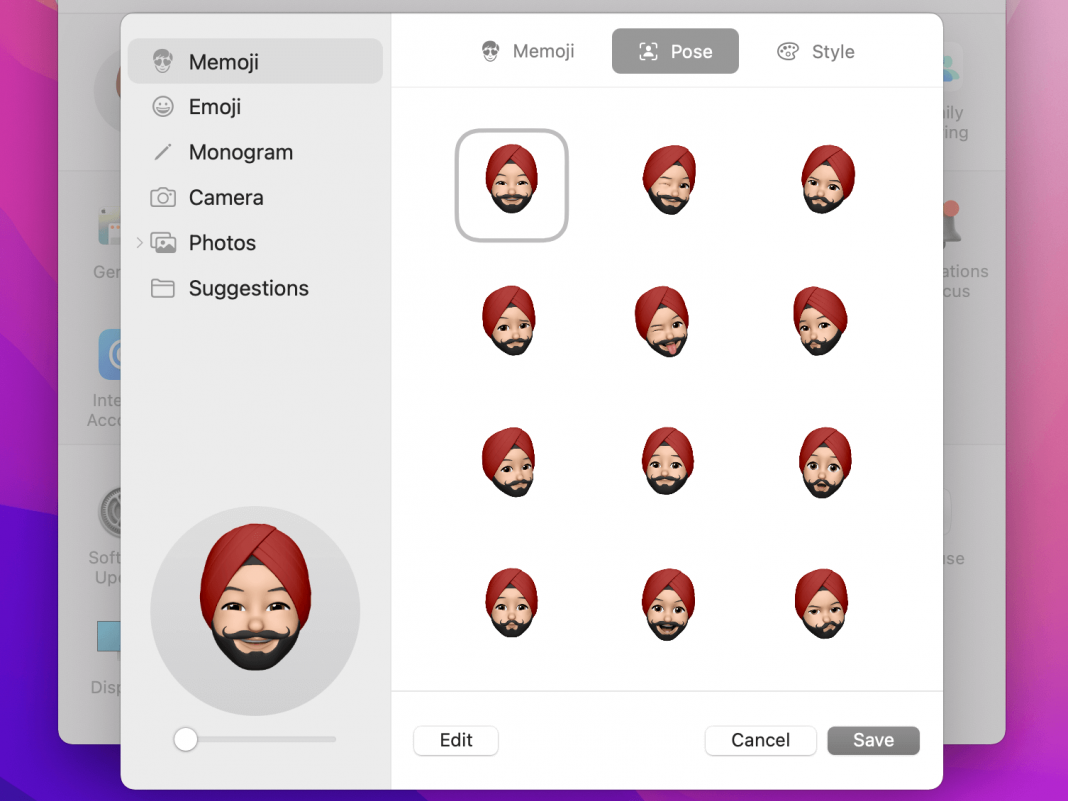Save the selected Memoji pose

coord(873,740)
